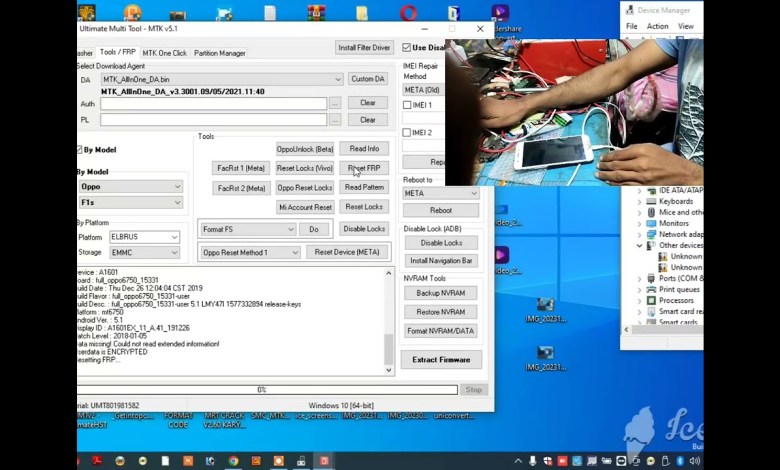Open the Opera browser desktop shortcut
780x470 pixels.
click(x=408, y=12)
